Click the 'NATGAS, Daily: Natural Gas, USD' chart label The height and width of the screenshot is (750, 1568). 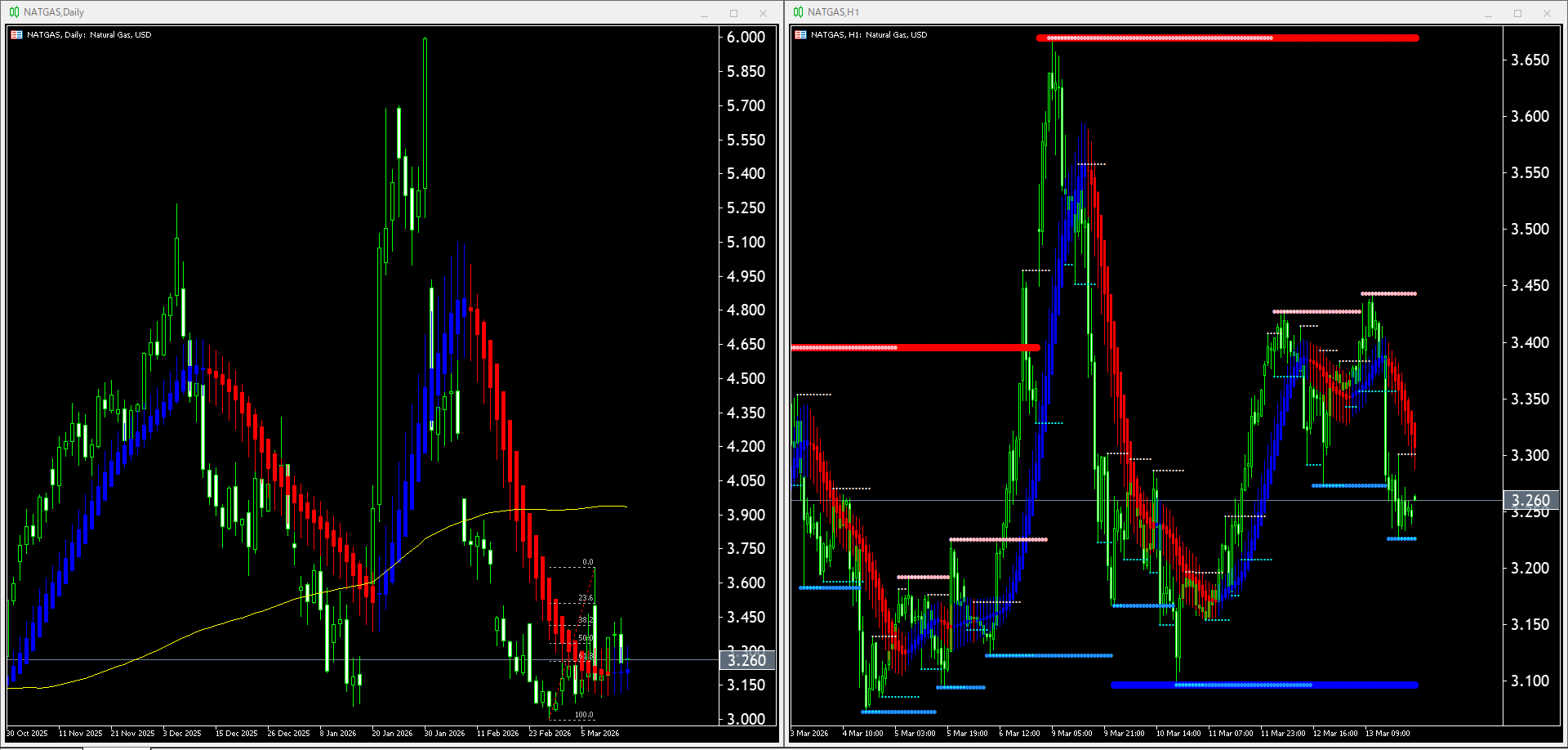[89, 35]
